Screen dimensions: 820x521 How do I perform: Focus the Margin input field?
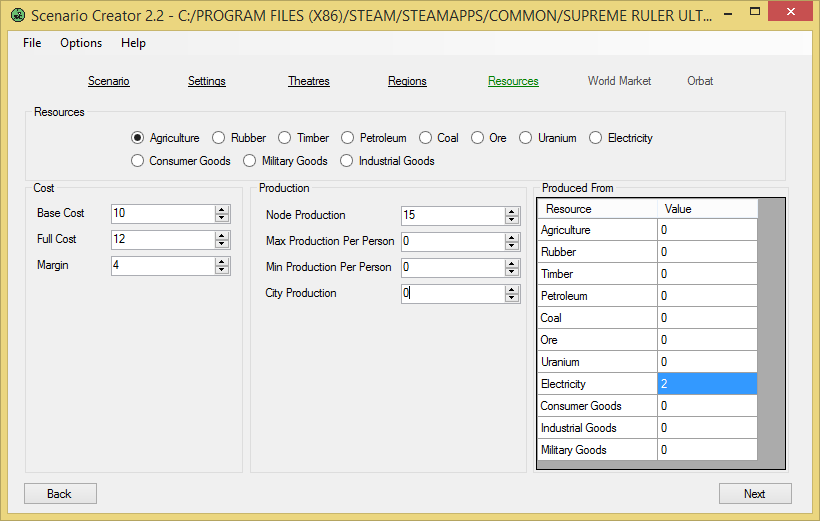coord(163,266)
